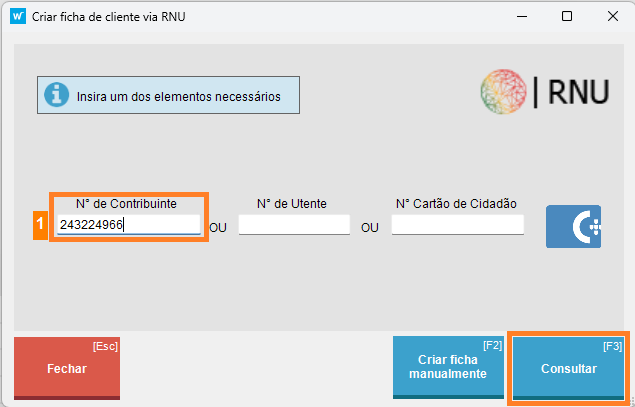Click the RNU logo
The height and width of the screenshot is (407, 635).
[544, 91]
